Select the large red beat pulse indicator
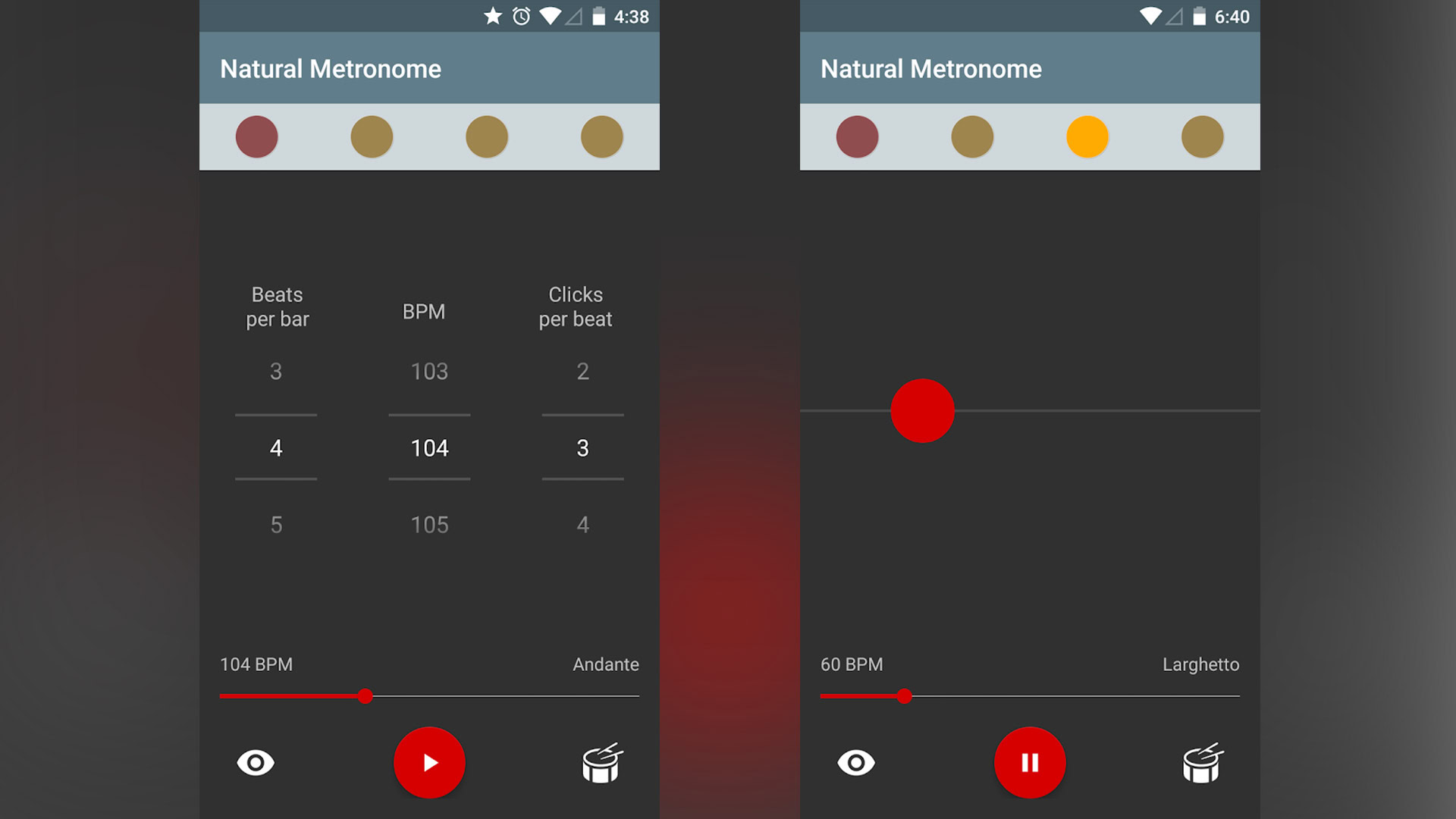The height and width of the screenshot is (819, 1456). click(x=922, y=410)
